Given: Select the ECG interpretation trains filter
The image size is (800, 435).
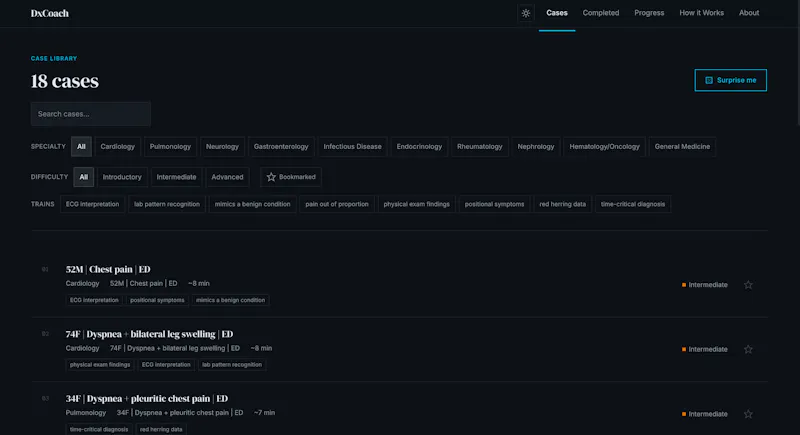Looking at the screenshot, I should coord(92,204).
